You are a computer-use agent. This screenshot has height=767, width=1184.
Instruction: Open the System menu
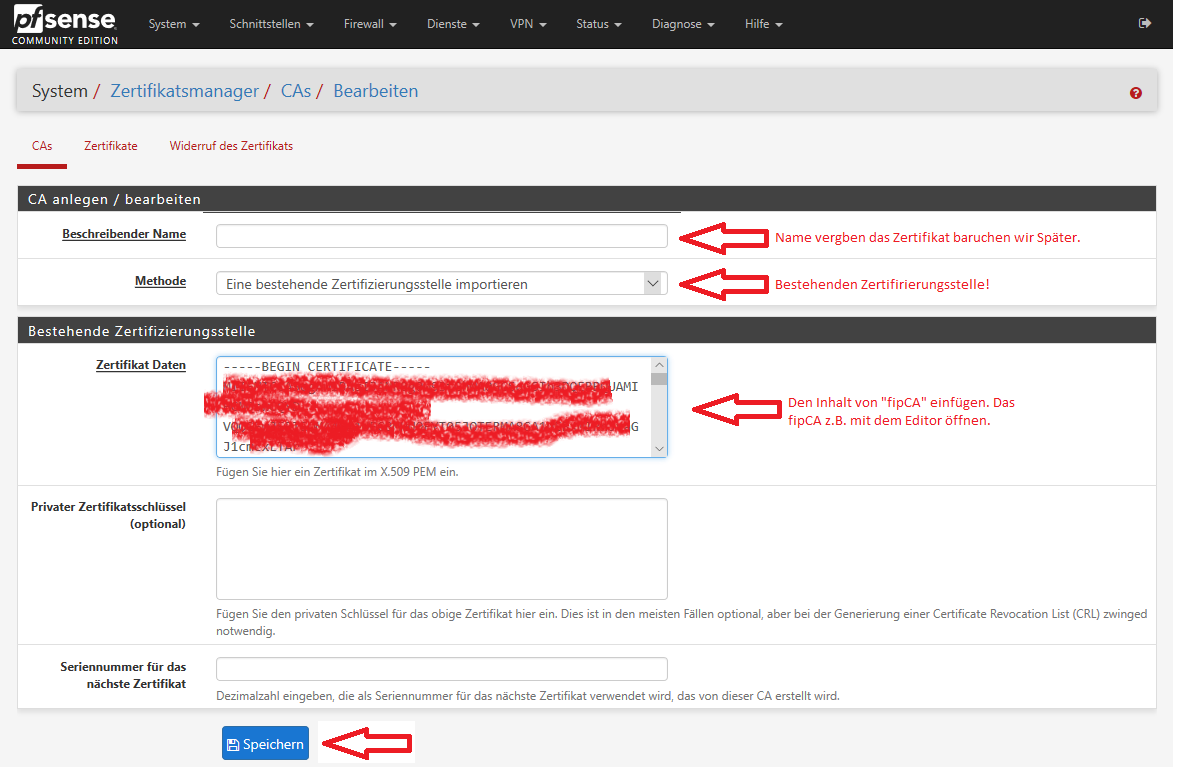[174, 24]
